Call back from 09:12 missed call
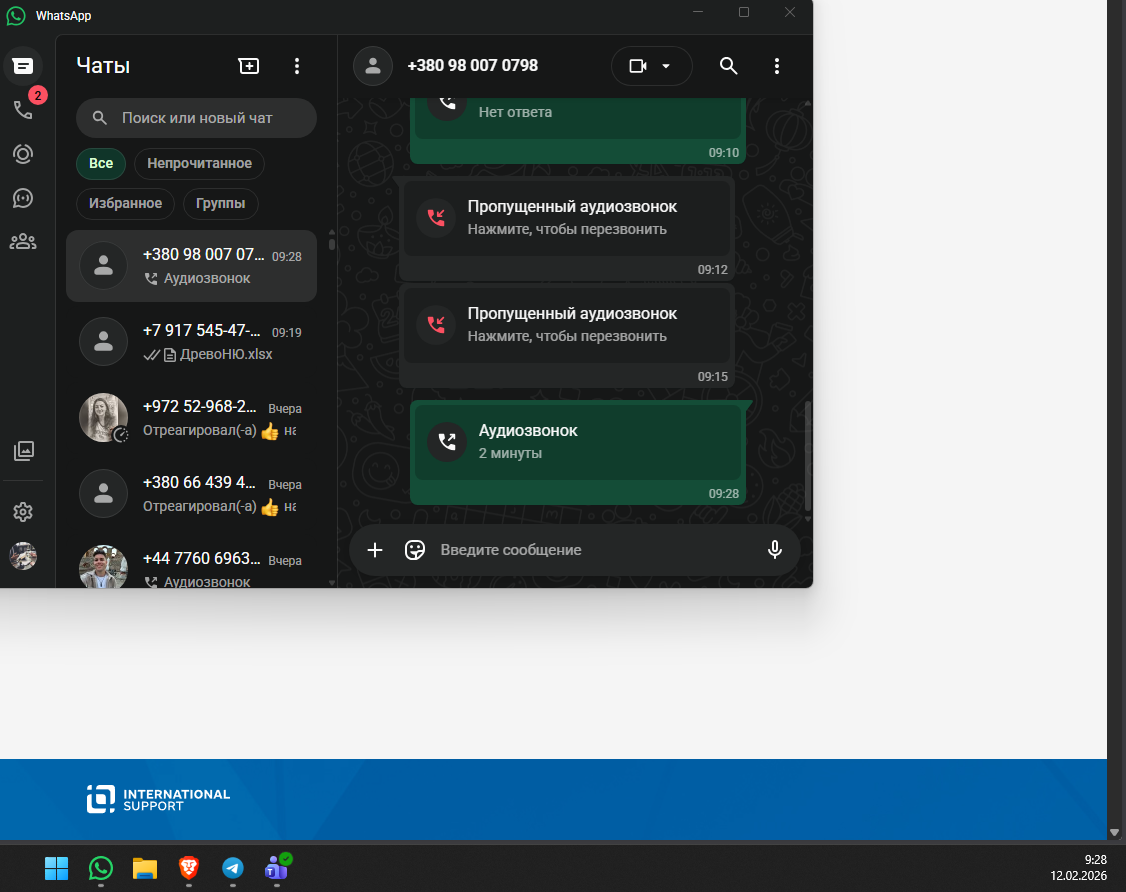Screen dimensions: 1126x892 pos(567,218)
